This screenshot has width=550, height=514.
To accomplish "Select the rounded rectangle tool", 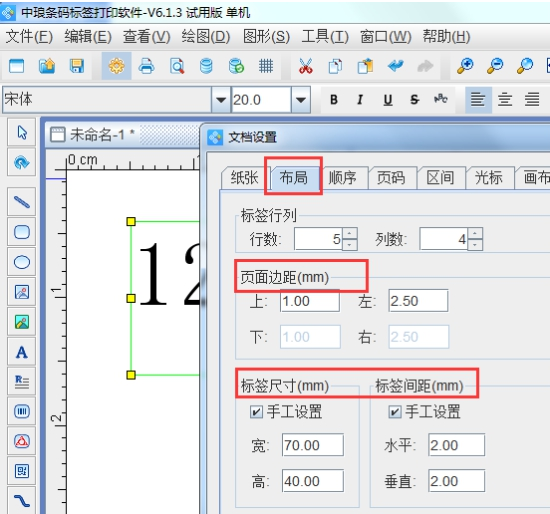I will [22, 232].
